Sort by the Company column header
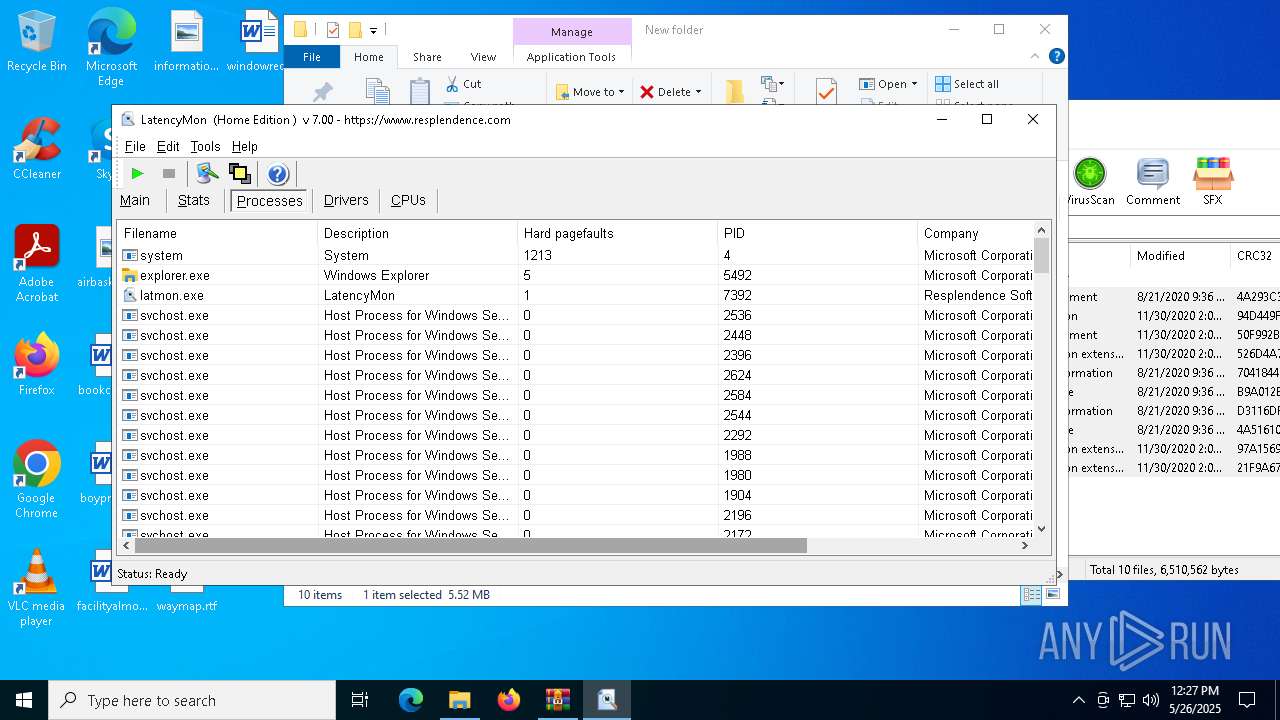 coord(975,233)
